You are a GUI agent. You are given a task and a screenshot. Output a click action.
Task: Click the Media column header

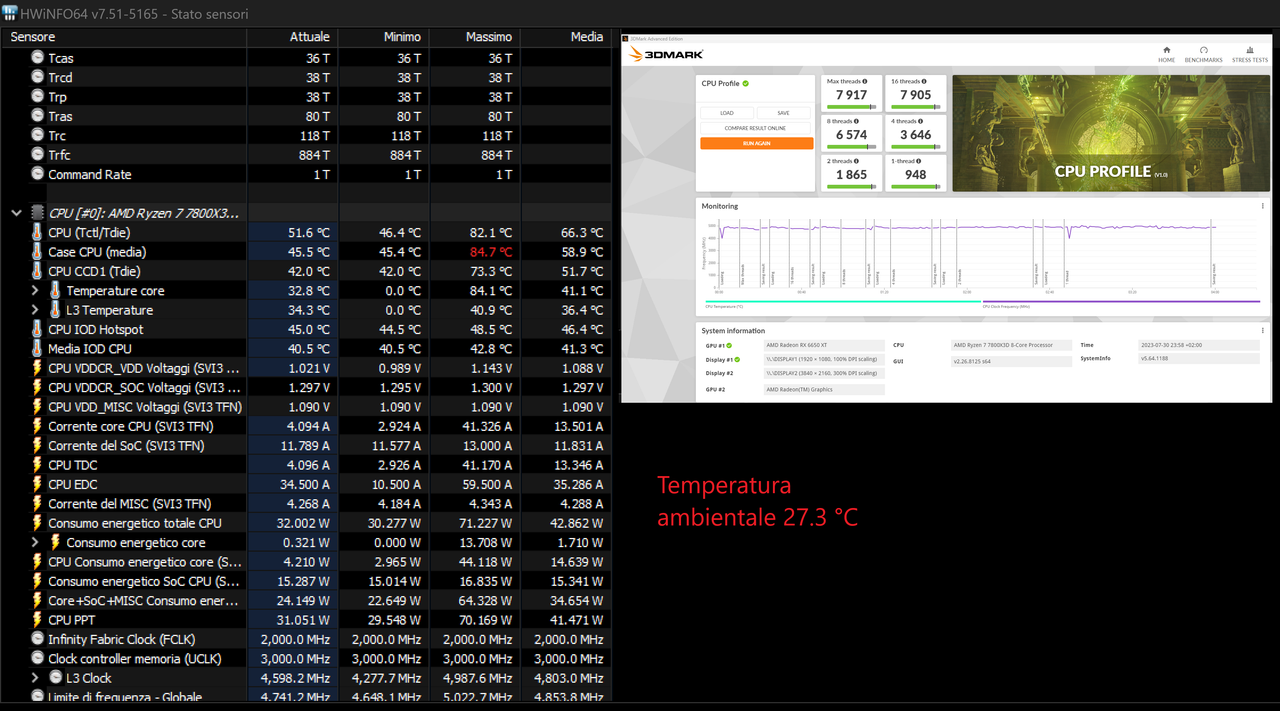[x=566, y=37]
